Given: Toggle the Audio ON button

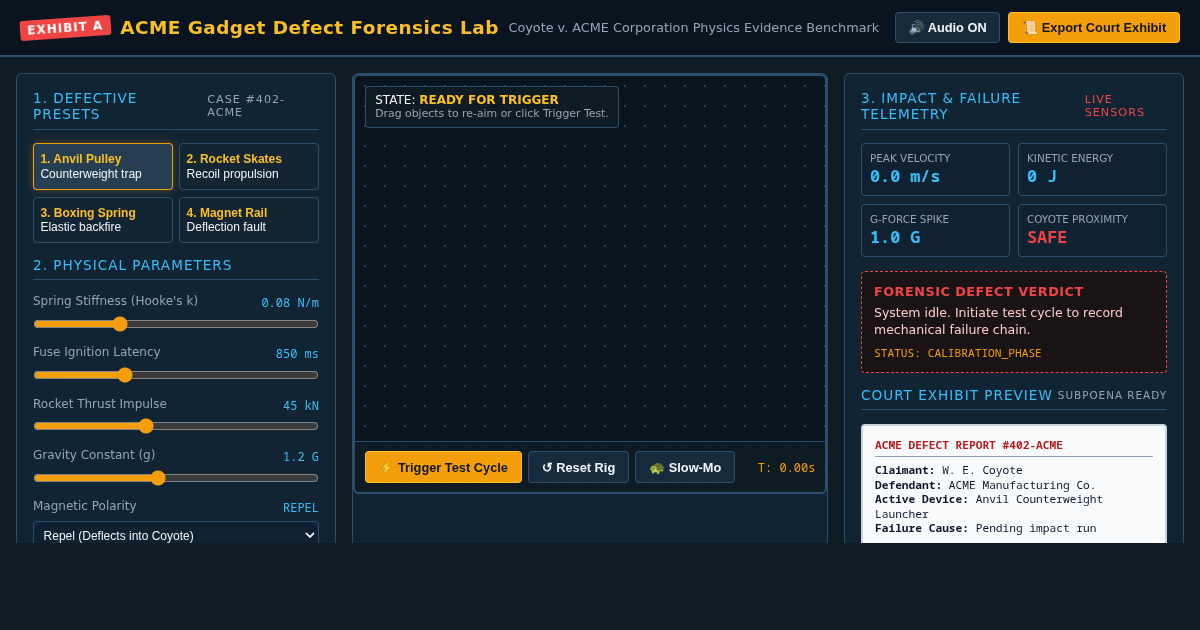Looking at the screenshot, I should (x=947, y=28).
